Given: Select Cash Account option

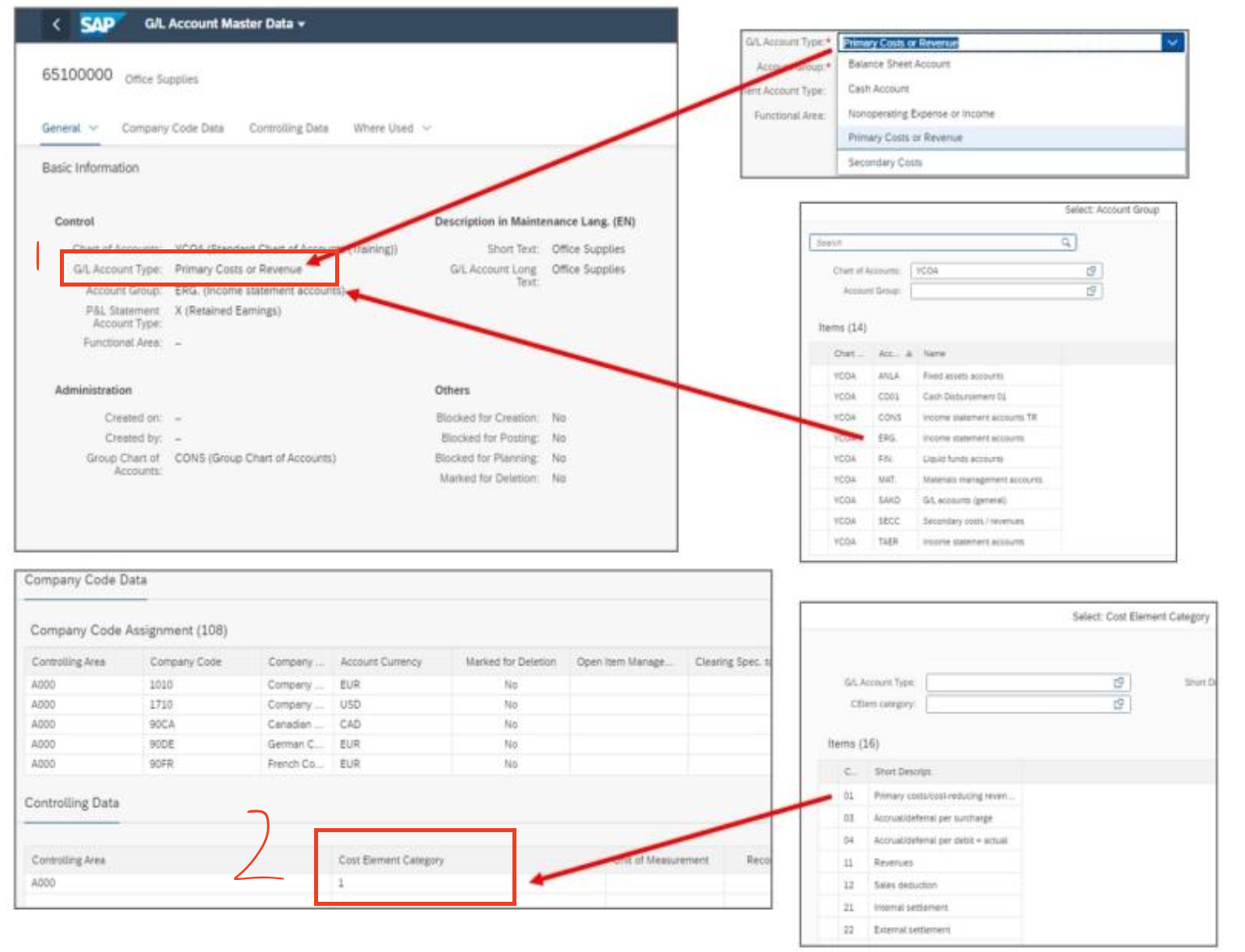Looking at the screenshot, I should [x=1012, y=89].
